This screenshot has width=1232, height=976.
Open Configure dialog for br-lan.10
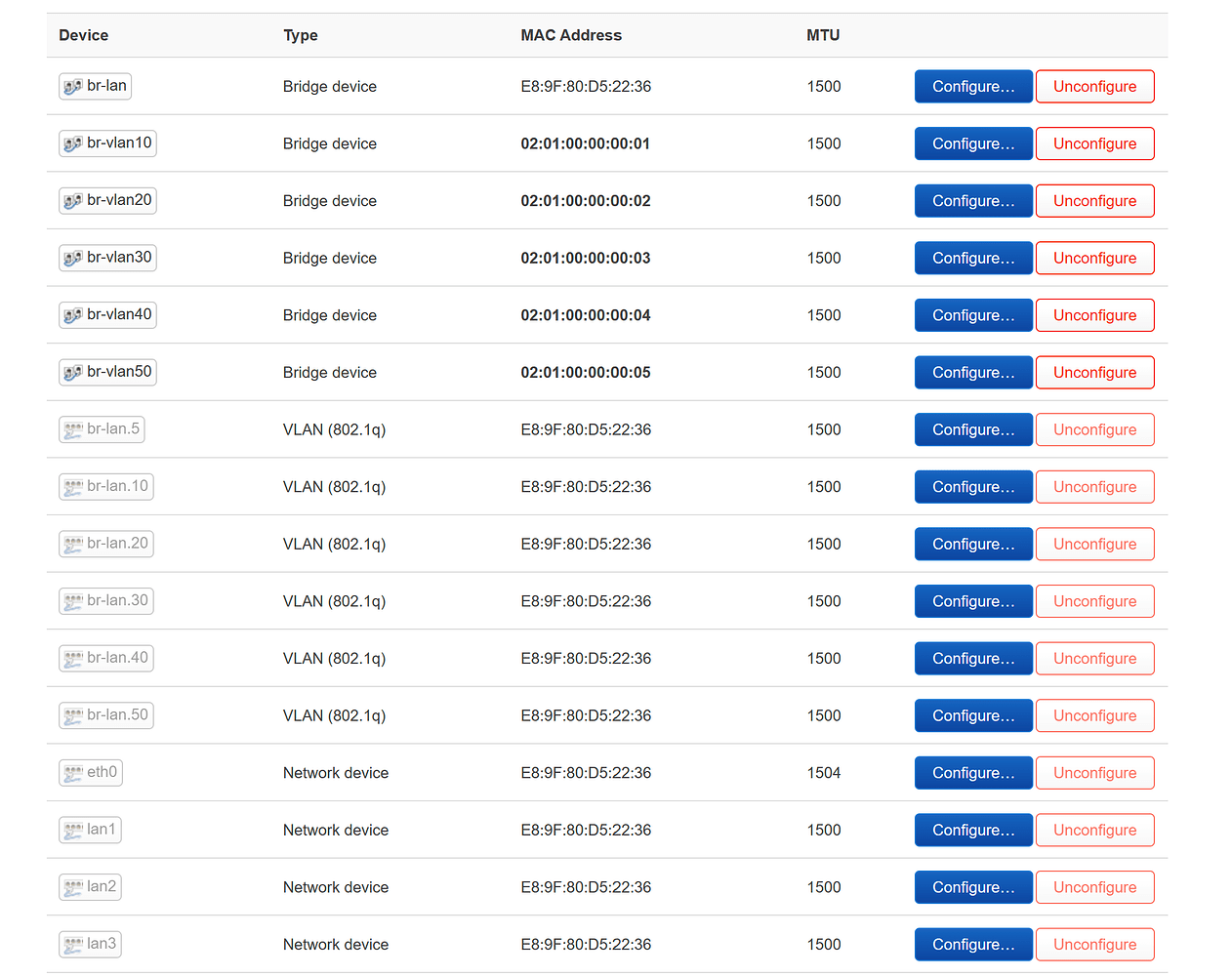[x=973, y=486]
